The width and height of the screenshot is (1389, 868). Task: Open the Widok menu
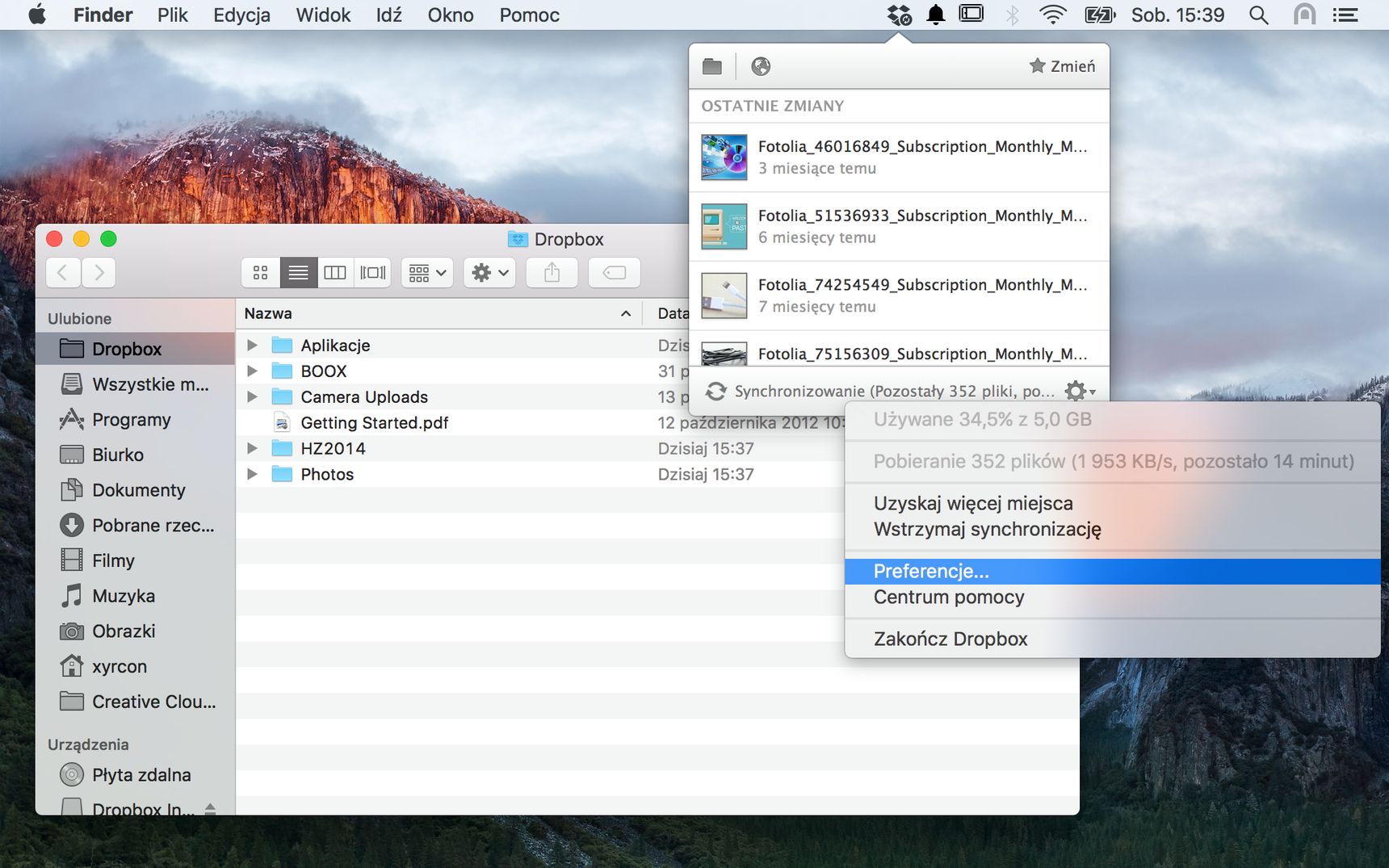click(x=323, y=15)
